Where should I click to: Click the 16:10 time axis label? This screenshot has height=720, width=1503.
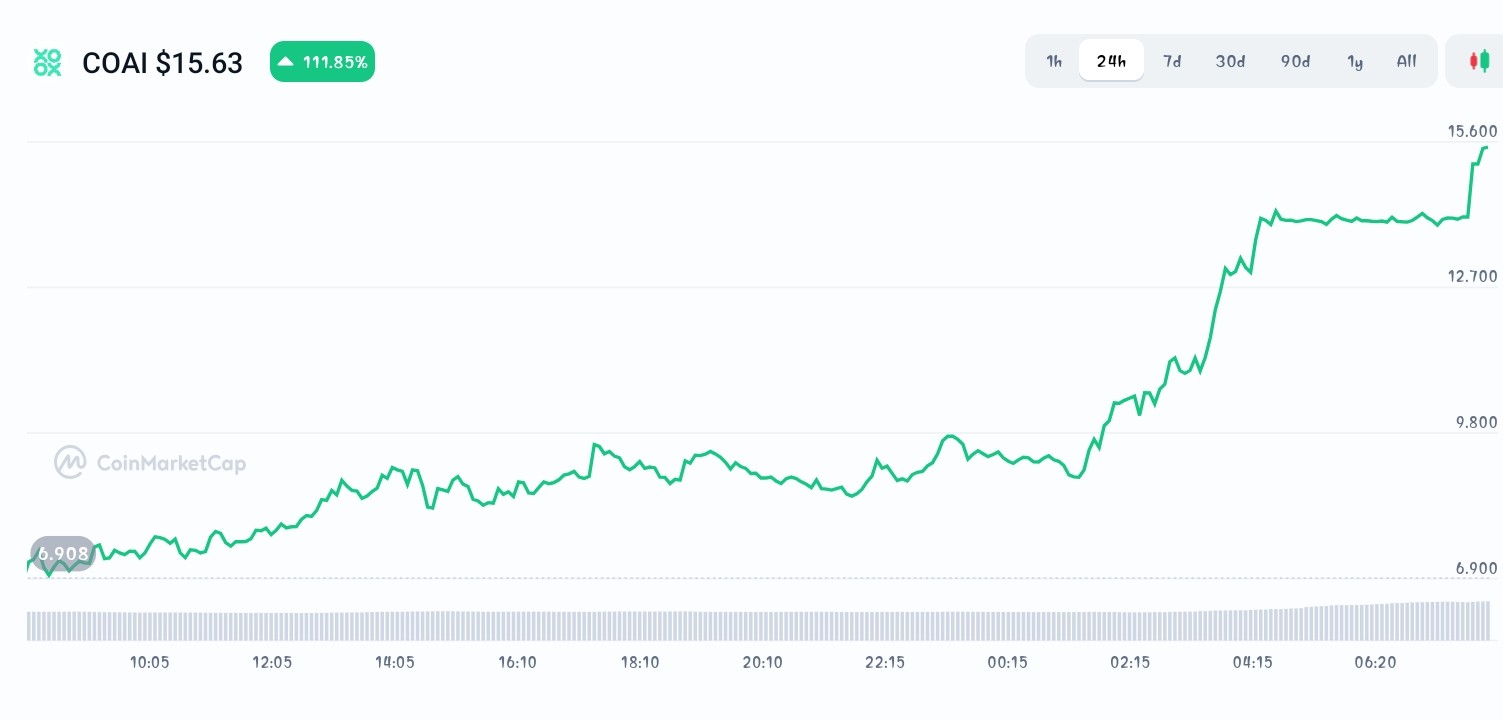pos(517,662)
